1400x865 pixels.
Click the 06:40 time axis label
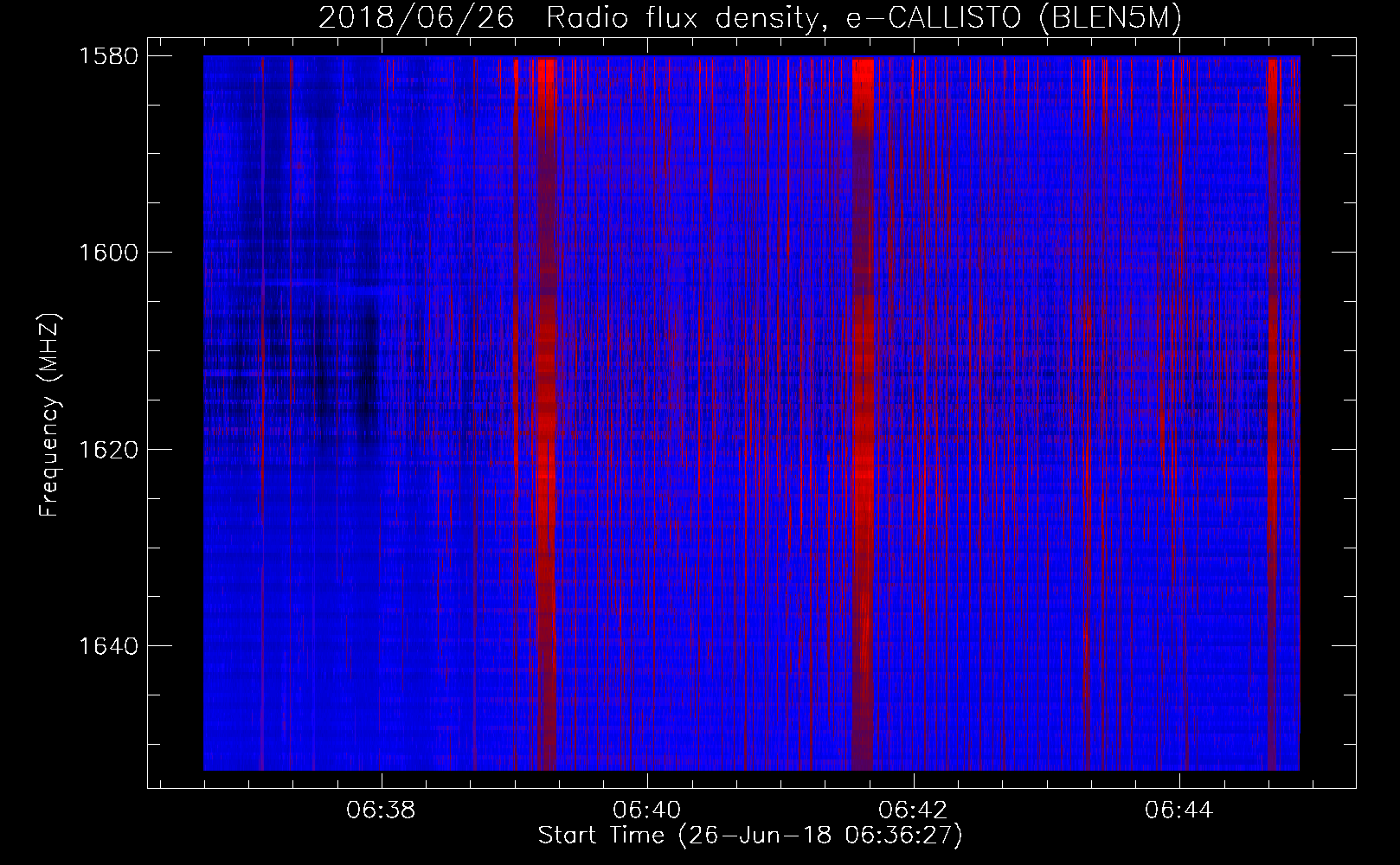coord(647,811)
